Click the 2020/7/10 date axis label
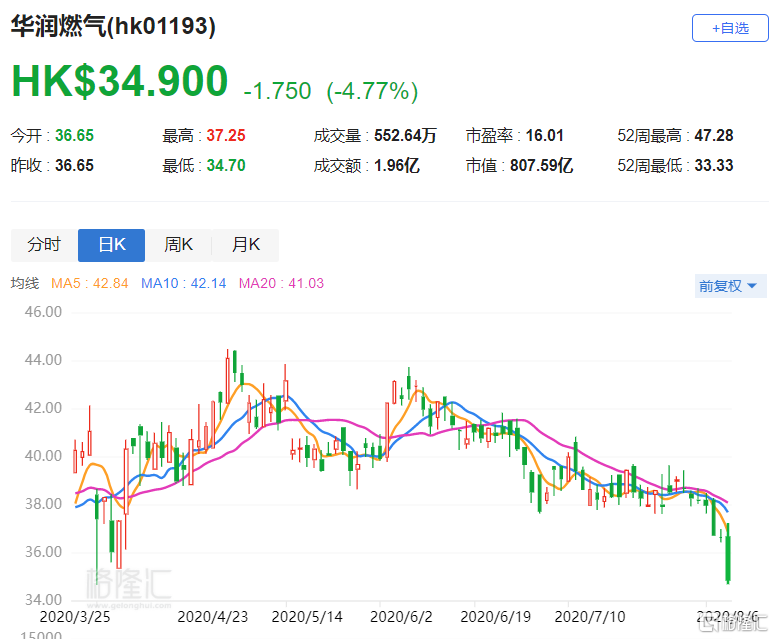This screenshot has width=774, height=639. coord(590,617)
